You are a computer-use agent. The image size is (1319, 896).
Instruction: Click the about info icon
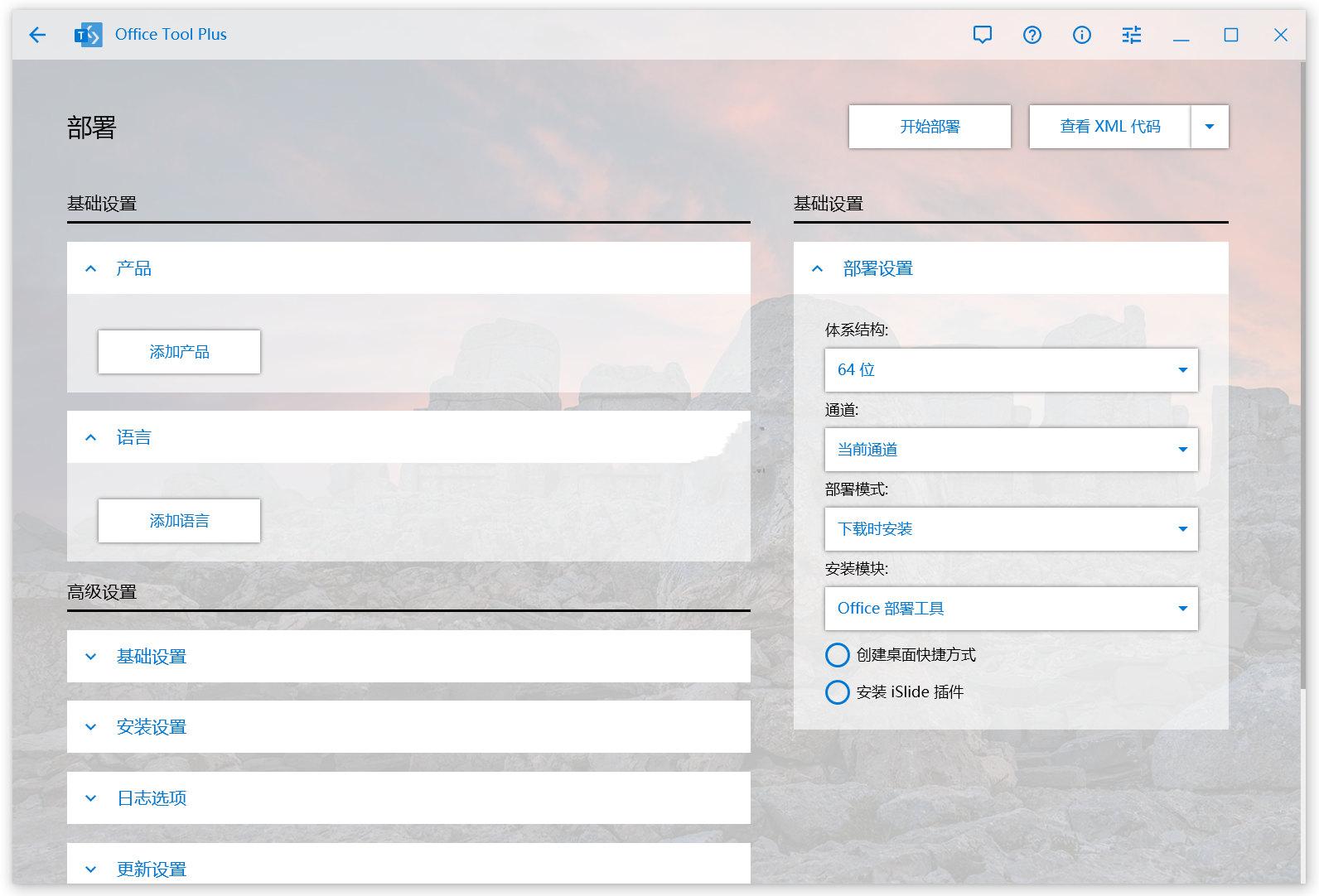(1081, 35)
